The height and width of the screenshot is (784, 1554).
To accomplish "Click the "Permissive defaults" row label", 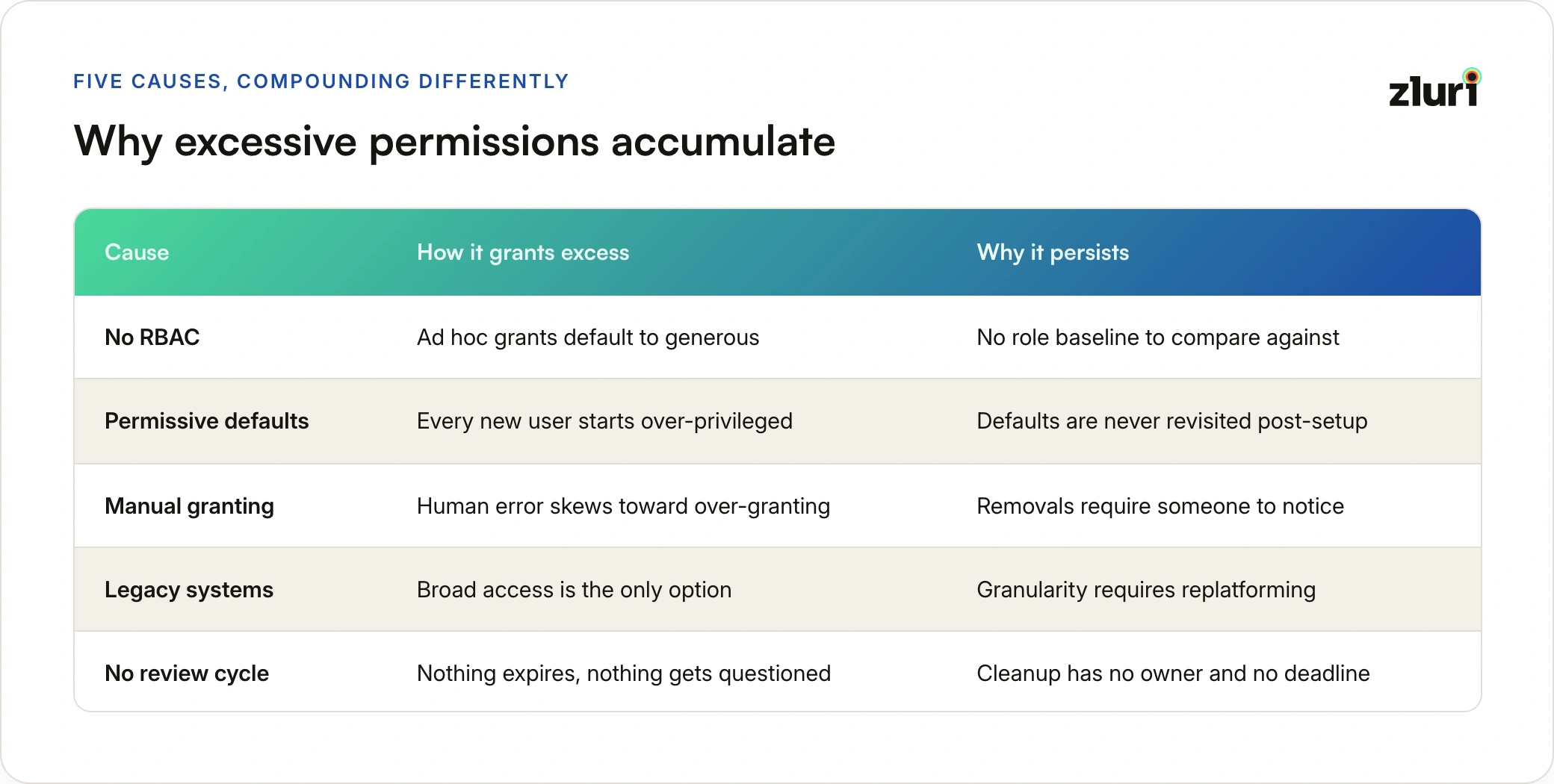I will [x=207, y=421].
